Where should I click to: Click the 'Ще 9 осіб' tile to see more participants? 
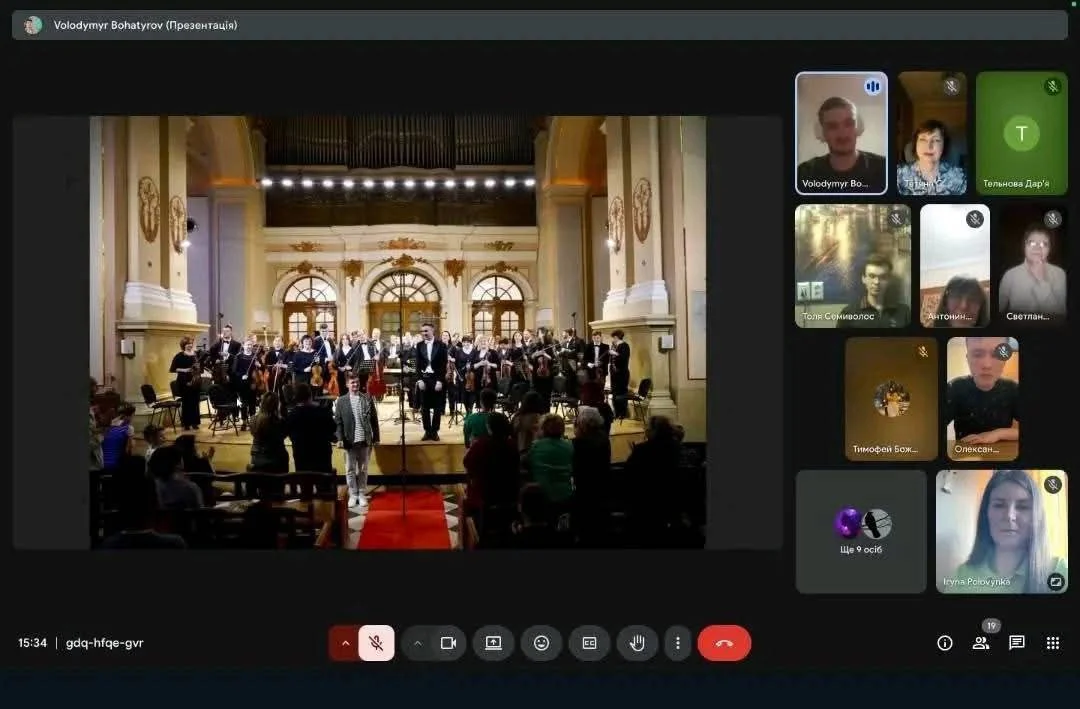[860, 532]
